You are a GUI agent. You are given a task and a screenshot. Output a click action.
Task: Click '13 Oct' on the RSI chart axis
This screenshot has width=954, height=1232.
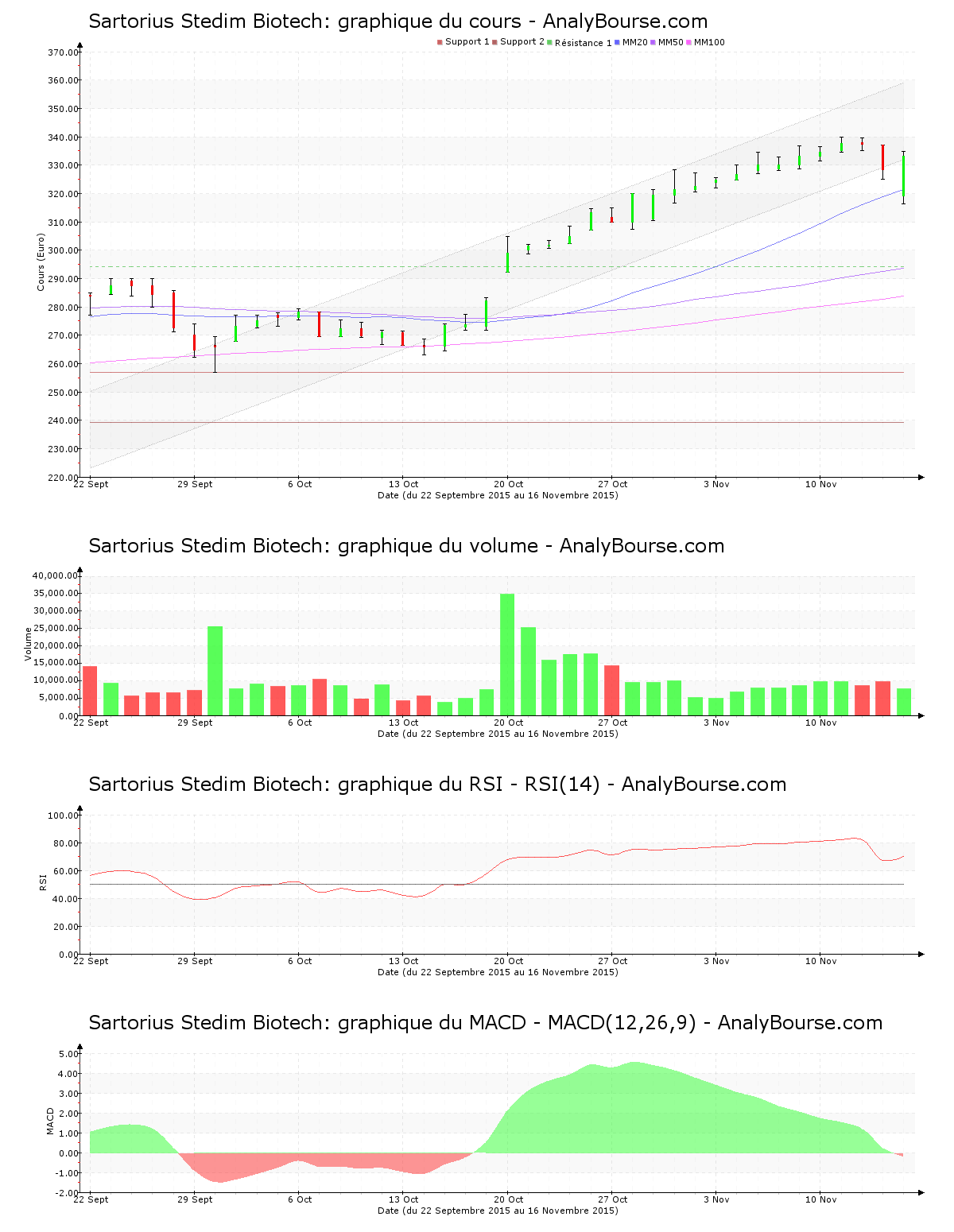[404, 961]
